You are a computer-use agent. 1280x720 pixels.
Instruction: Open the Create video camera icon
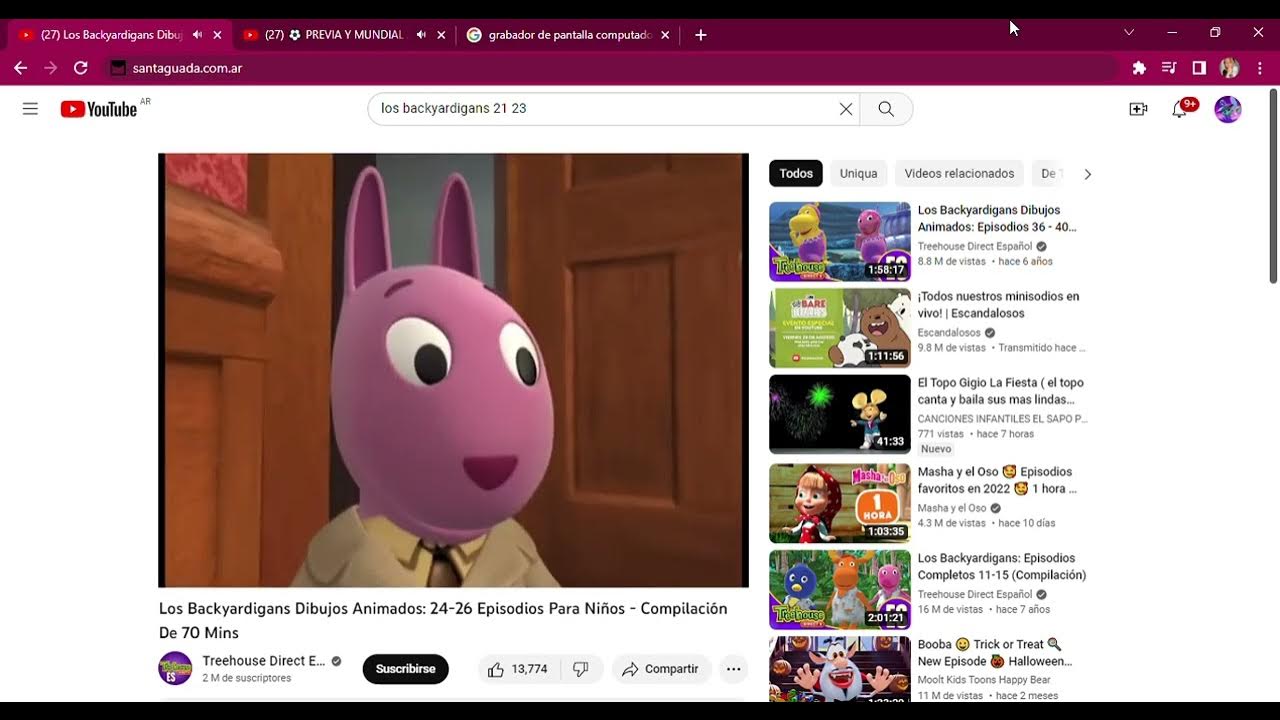(1138, 109)
